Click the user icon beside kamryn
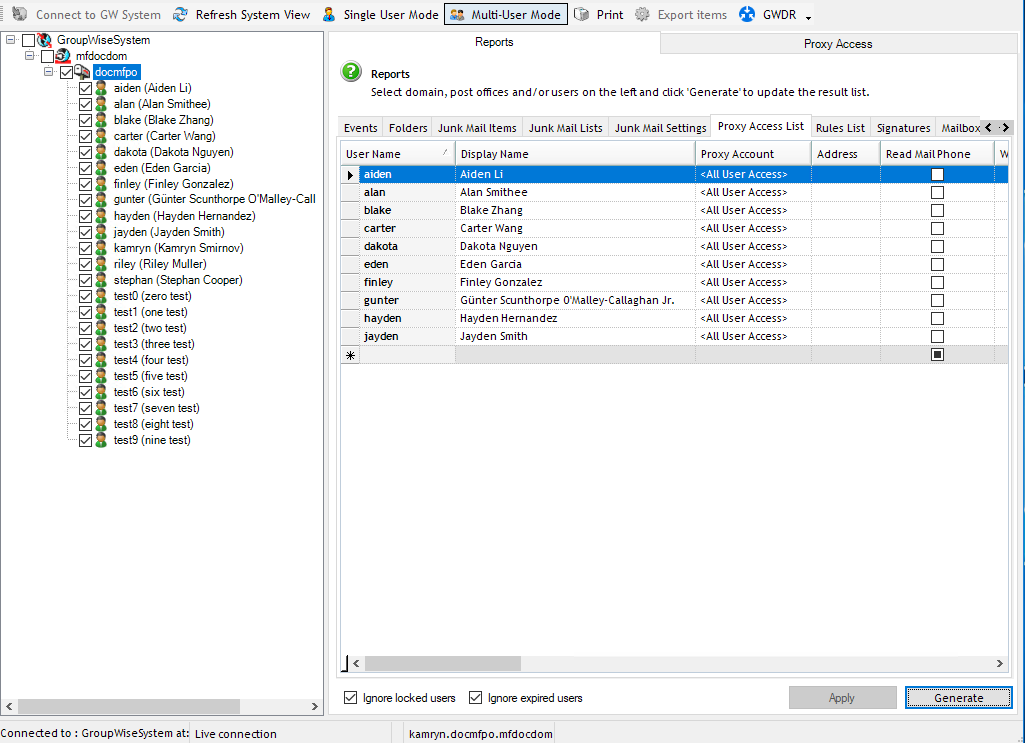This screenshot has height=743, width=1025. pos(101,248)
